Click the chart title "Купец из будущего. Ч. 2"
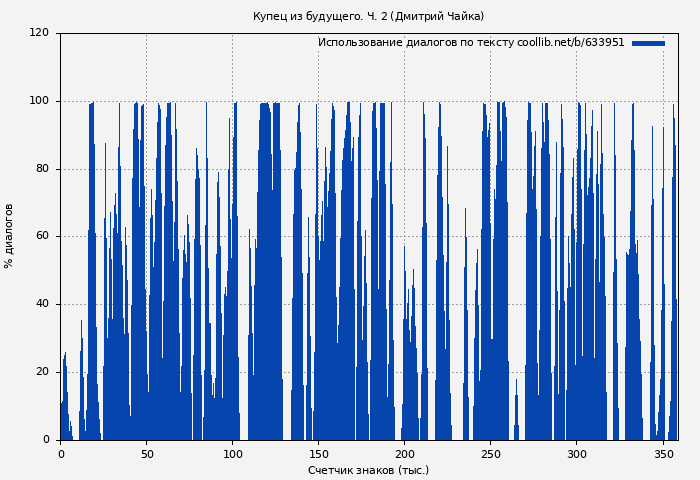The height and width of the screenshot is (480, 700). tap(320, 16)
